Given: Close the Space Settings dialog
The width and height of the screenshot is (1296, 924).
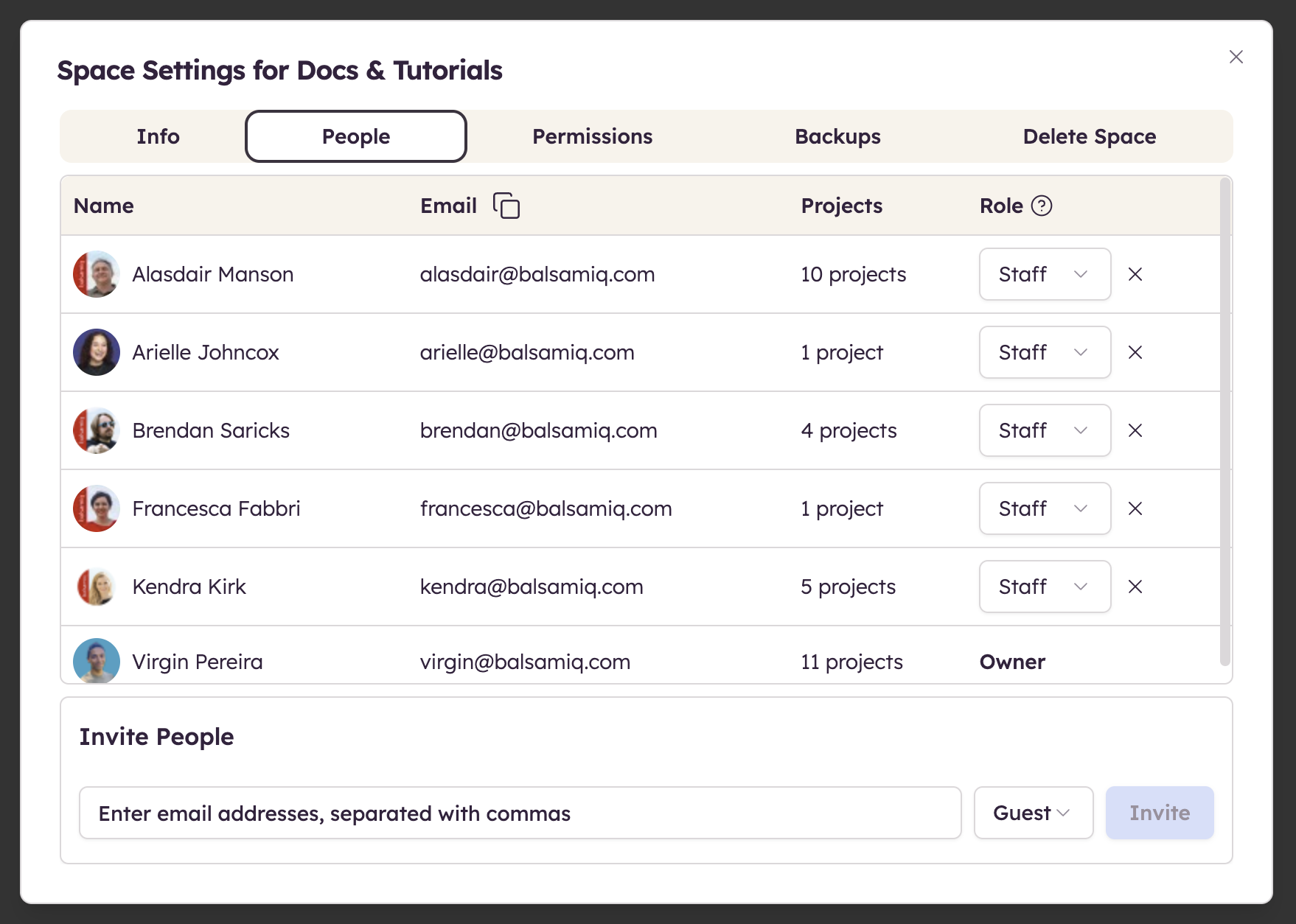Looking at the screenshot, I should 1236,57.
